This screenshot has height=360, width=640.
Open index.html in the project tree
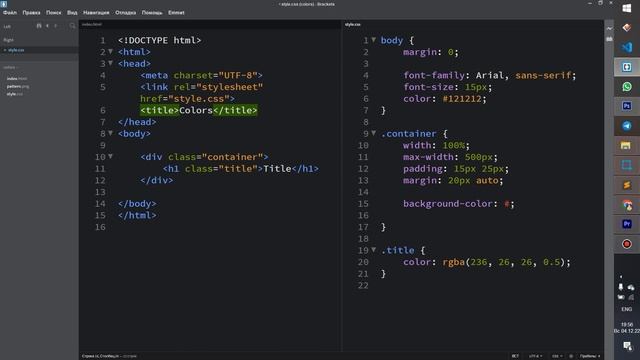(17, 78)
